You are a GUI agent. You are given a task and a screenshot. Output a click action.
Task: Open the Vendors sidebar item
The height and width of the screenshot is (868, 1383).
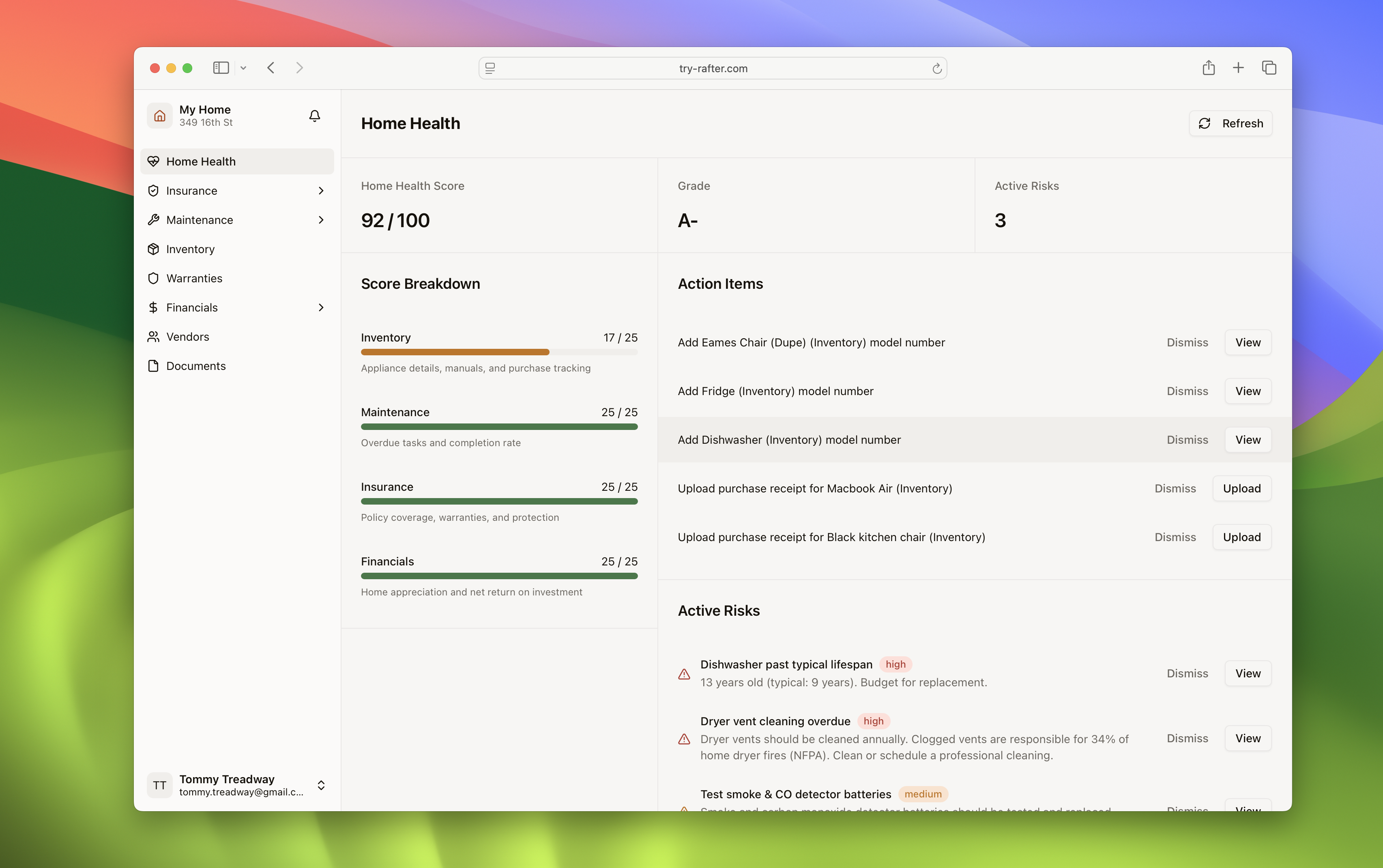click(x=187, y=337)
